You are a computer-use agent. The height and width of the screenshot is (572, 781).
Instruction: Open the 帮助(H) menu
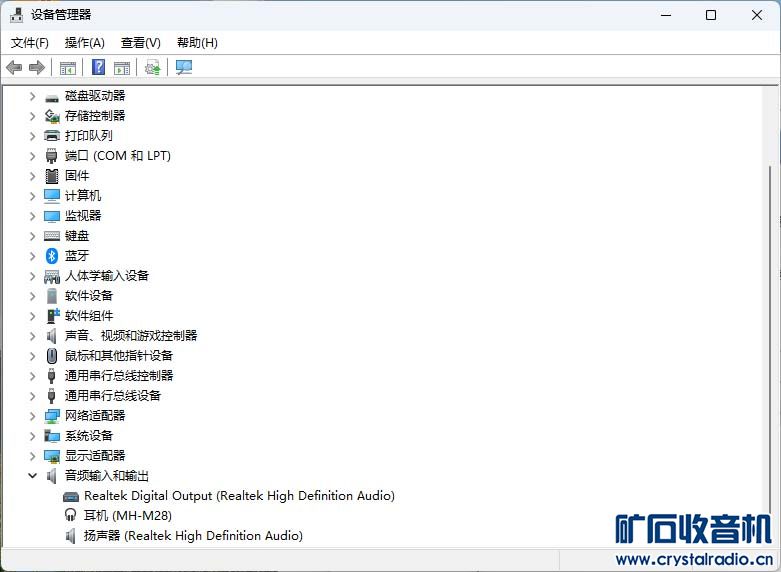197,43
